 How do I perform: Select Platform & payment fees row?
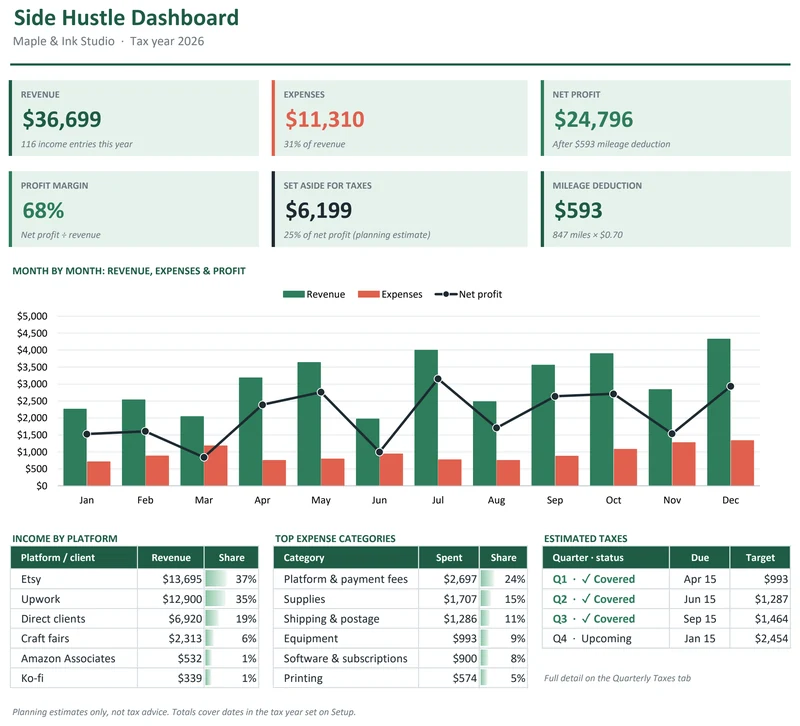[x=401, y=579]
